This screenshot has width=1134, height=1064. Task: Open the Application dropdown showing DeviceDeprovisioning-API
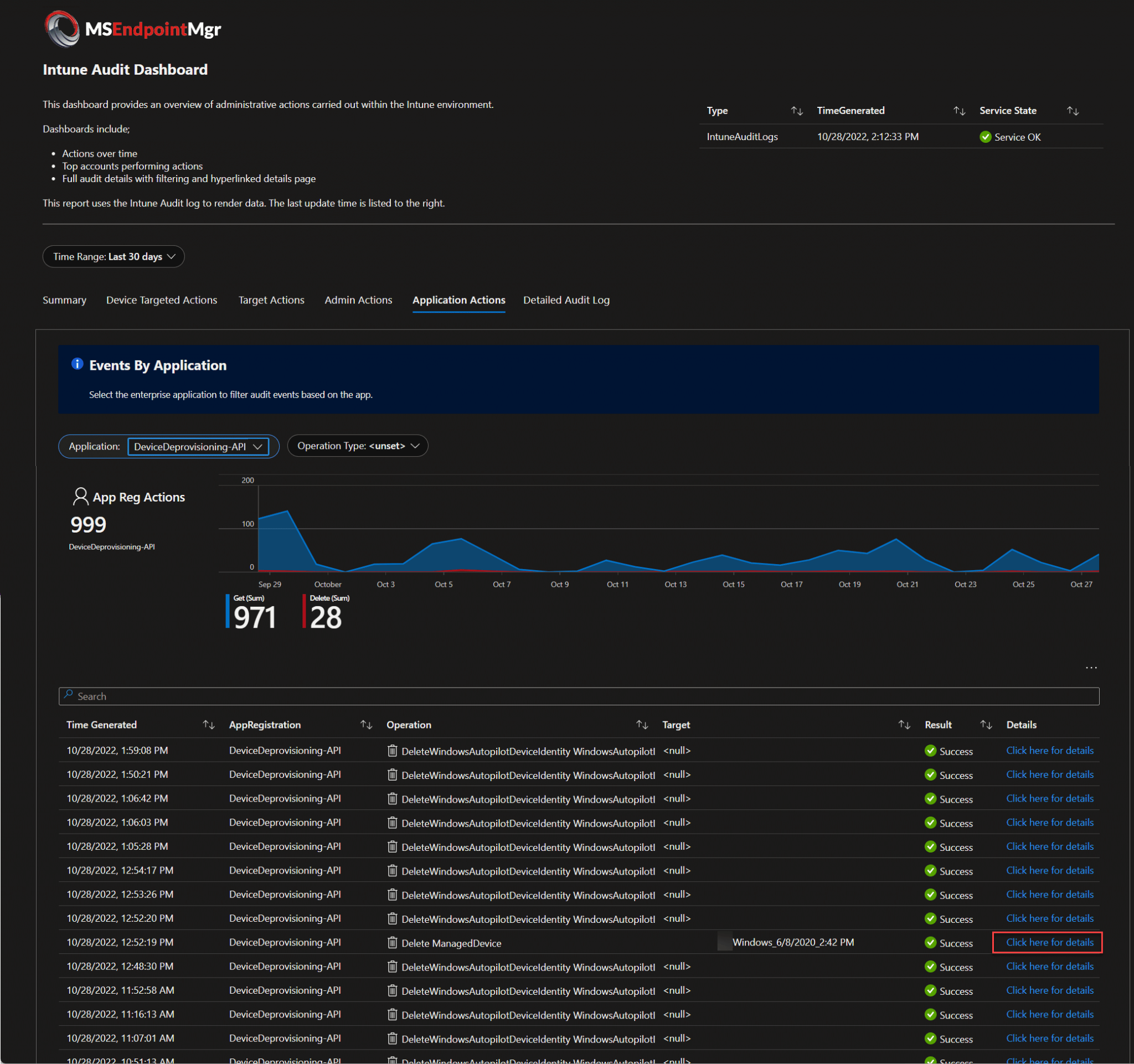(199, 446)
